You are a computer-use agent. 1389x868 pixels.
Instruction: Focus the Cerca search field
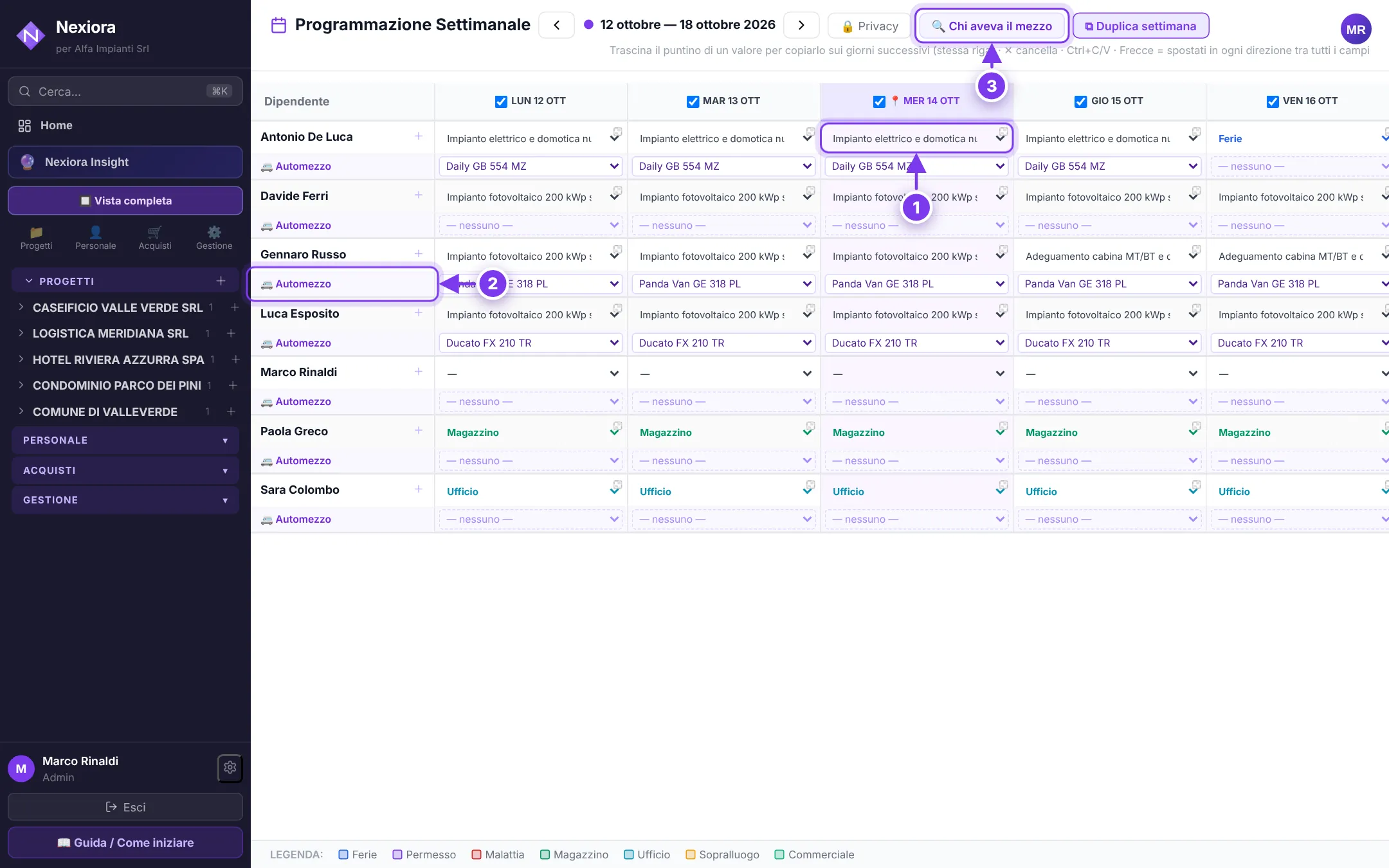[125, 91]
